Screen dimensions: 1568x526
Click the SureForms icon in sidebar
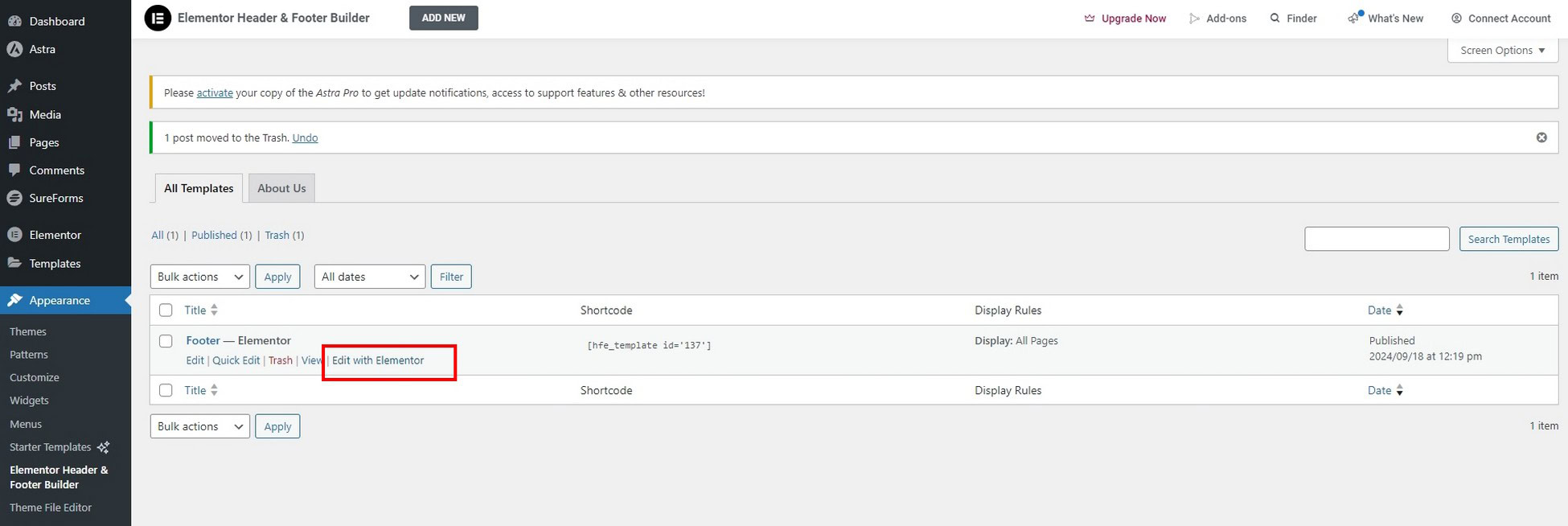14,198
